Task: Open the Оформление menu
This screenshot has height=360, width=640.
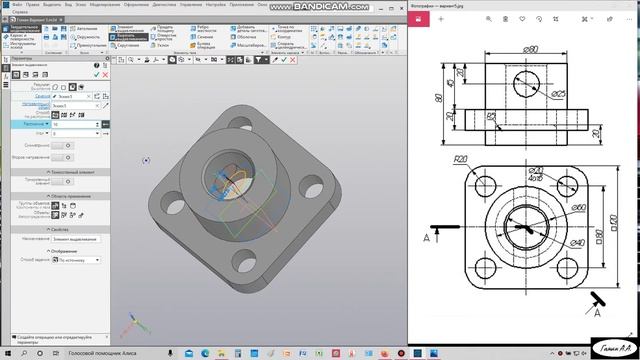Action: click(x=136, y=4)
